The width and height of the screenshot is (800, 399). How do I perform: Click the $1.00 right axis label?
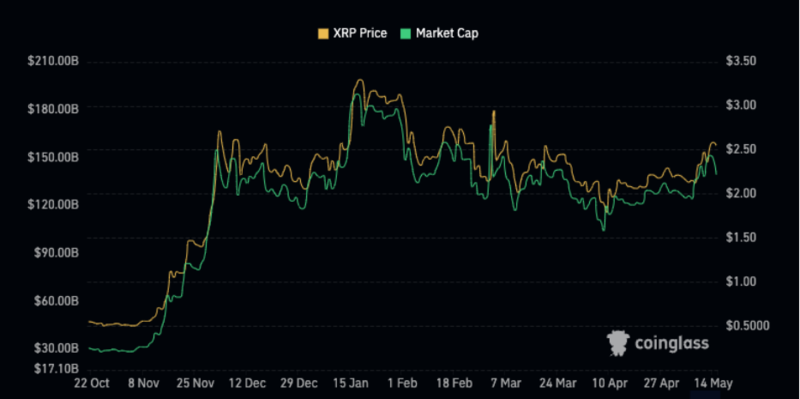point(740,282)
